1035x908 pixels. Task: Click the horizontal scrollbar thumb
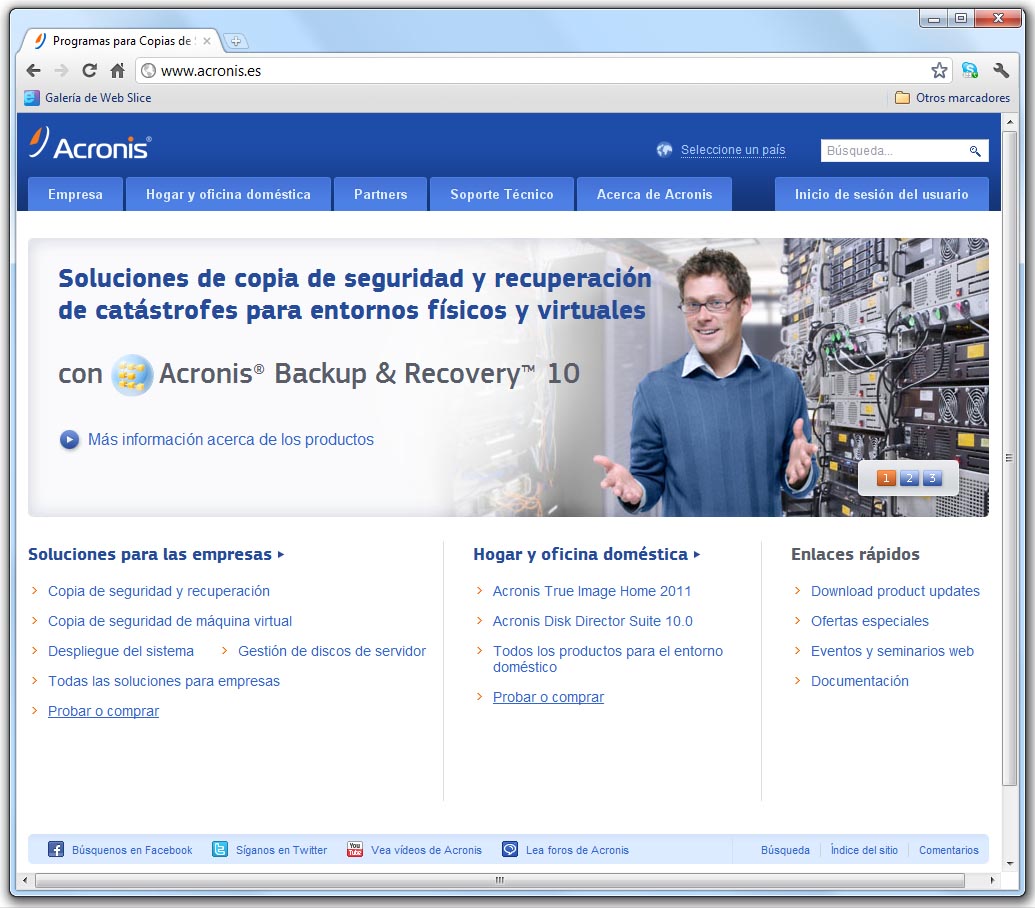500,880
